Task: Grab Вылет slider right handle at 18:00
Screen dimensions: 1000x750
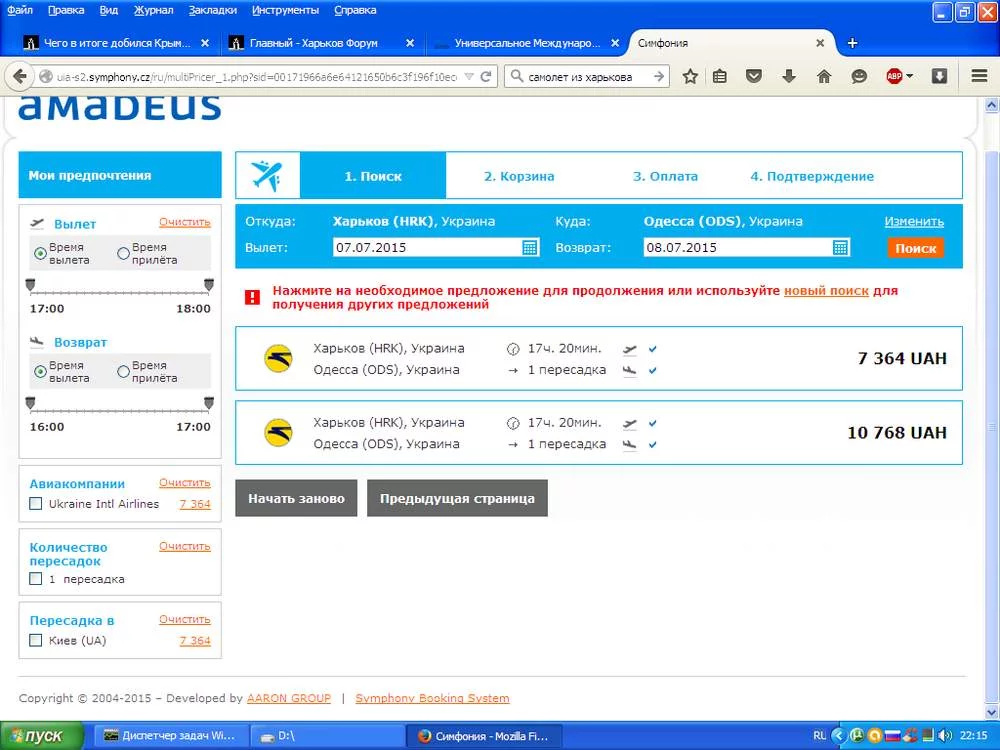Action: click(x=209, y=286)
